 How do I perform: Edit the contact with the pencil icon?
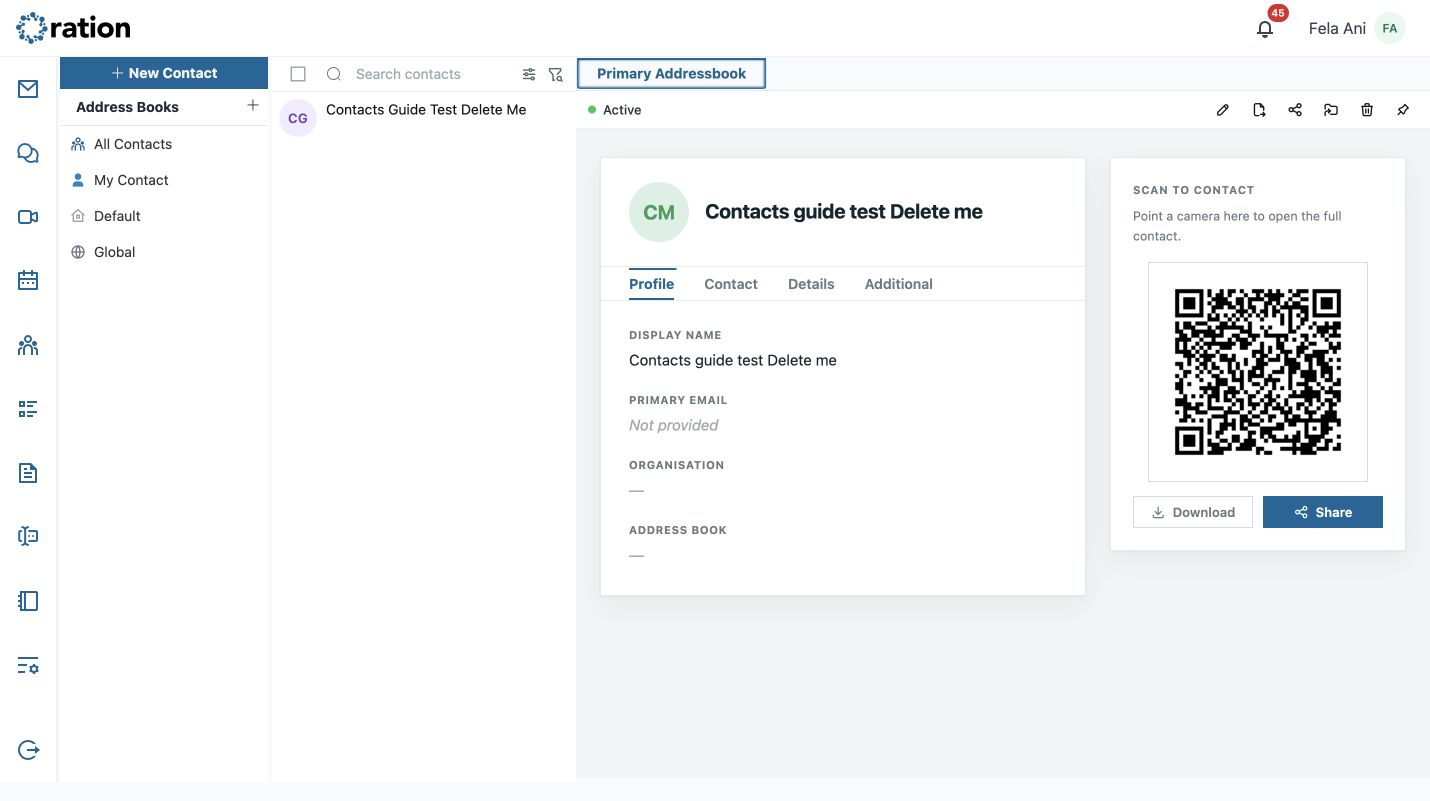(1222, 110)
